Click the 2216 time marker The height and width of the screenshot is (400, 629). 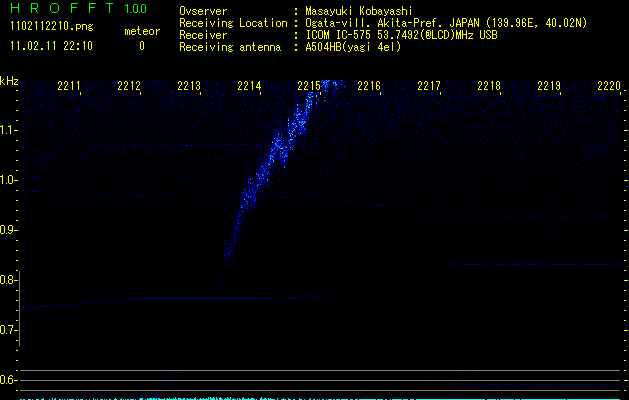[369, 86]
